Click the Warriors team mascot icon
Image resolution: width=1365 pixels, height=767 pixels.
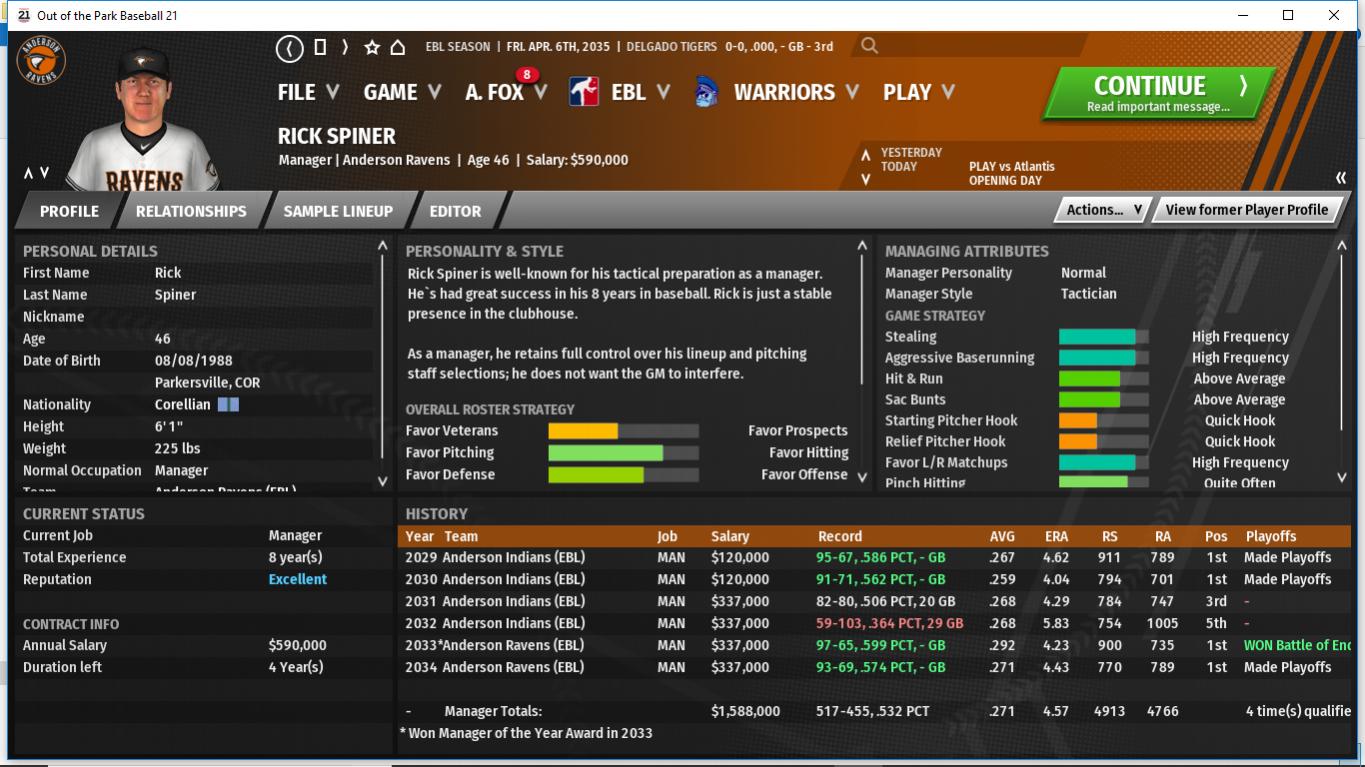tap(706, 92)
